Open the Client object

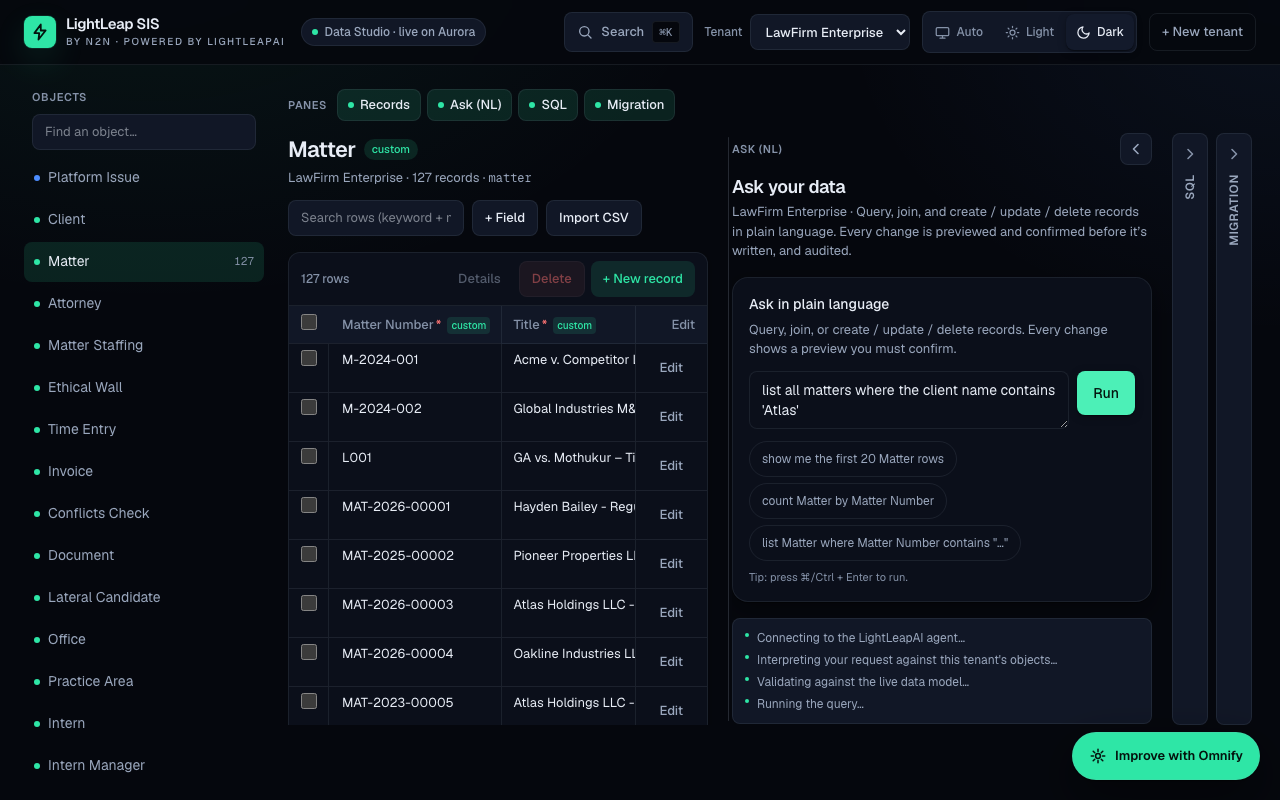coord(144,219)
